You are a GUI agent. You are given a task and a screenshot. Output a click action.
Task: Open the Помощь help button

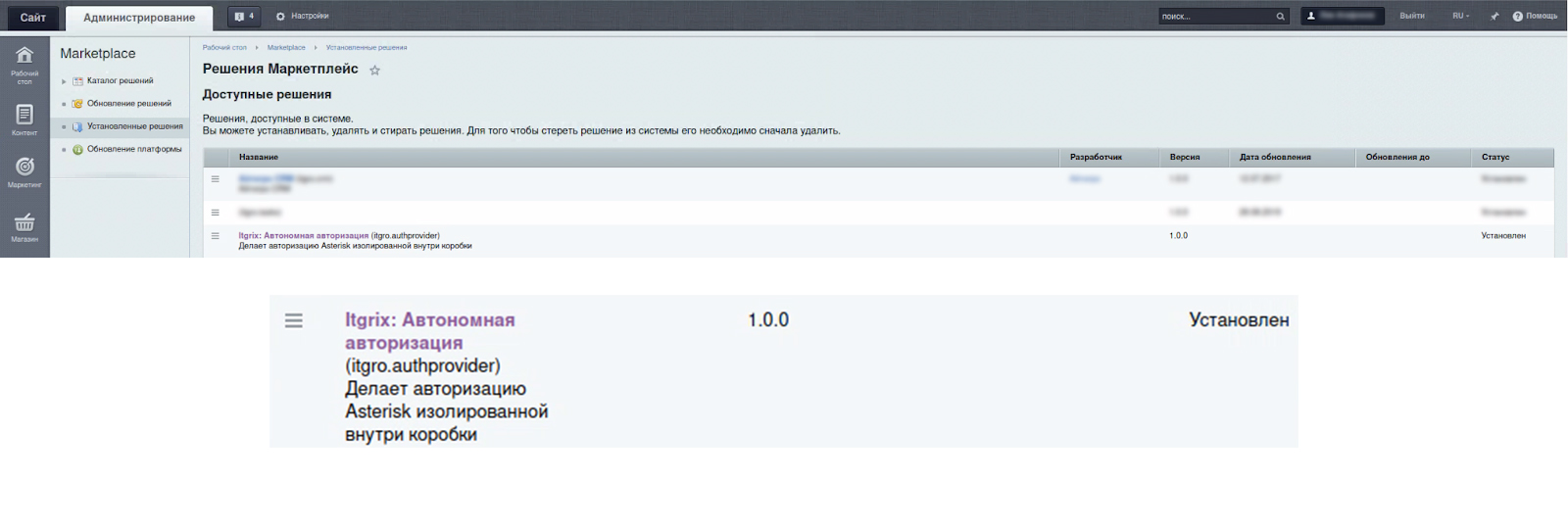[x=1535, y=17]
